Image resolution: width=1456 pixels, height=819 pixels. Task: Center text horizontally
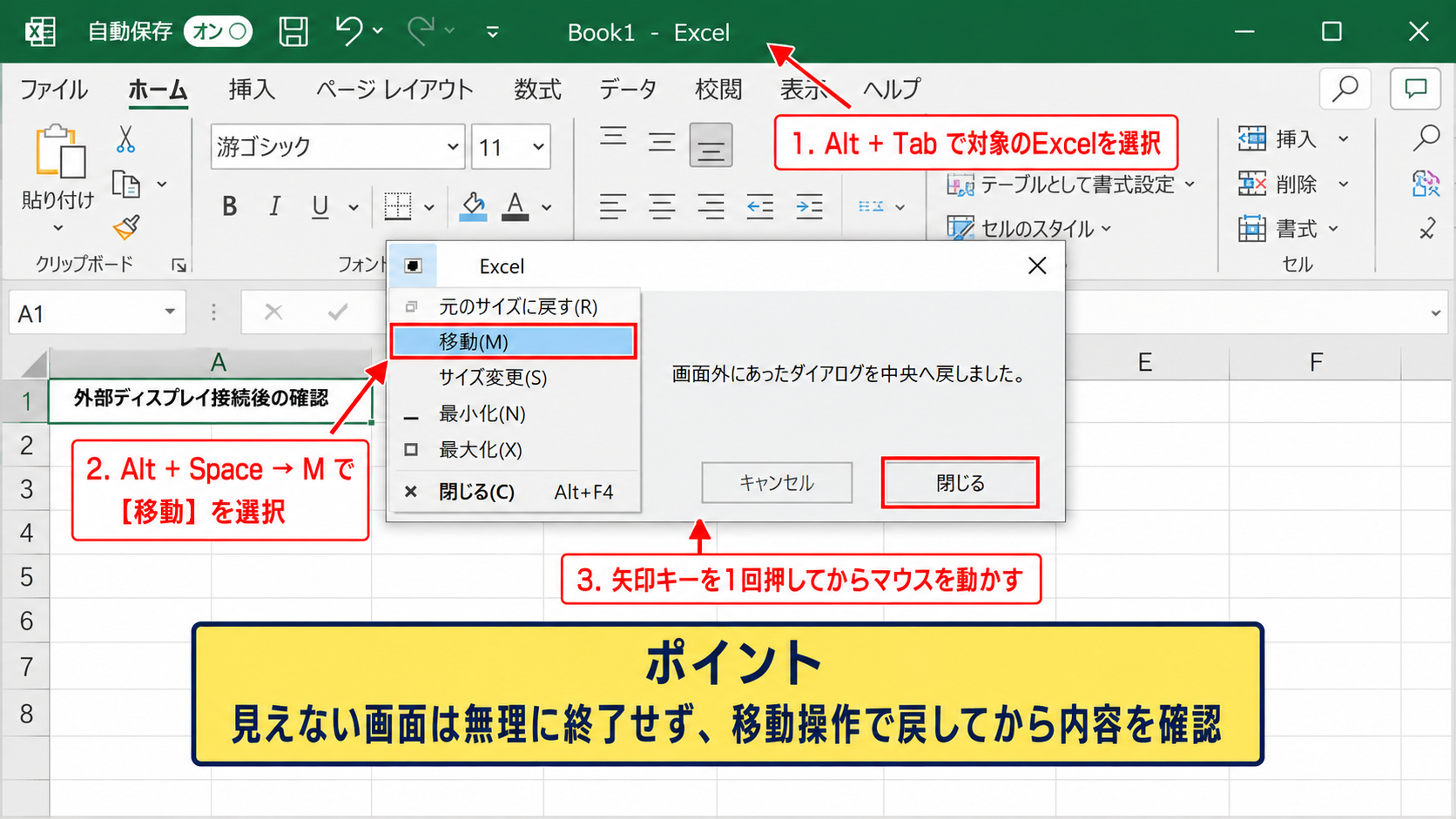tap(662, 207)
